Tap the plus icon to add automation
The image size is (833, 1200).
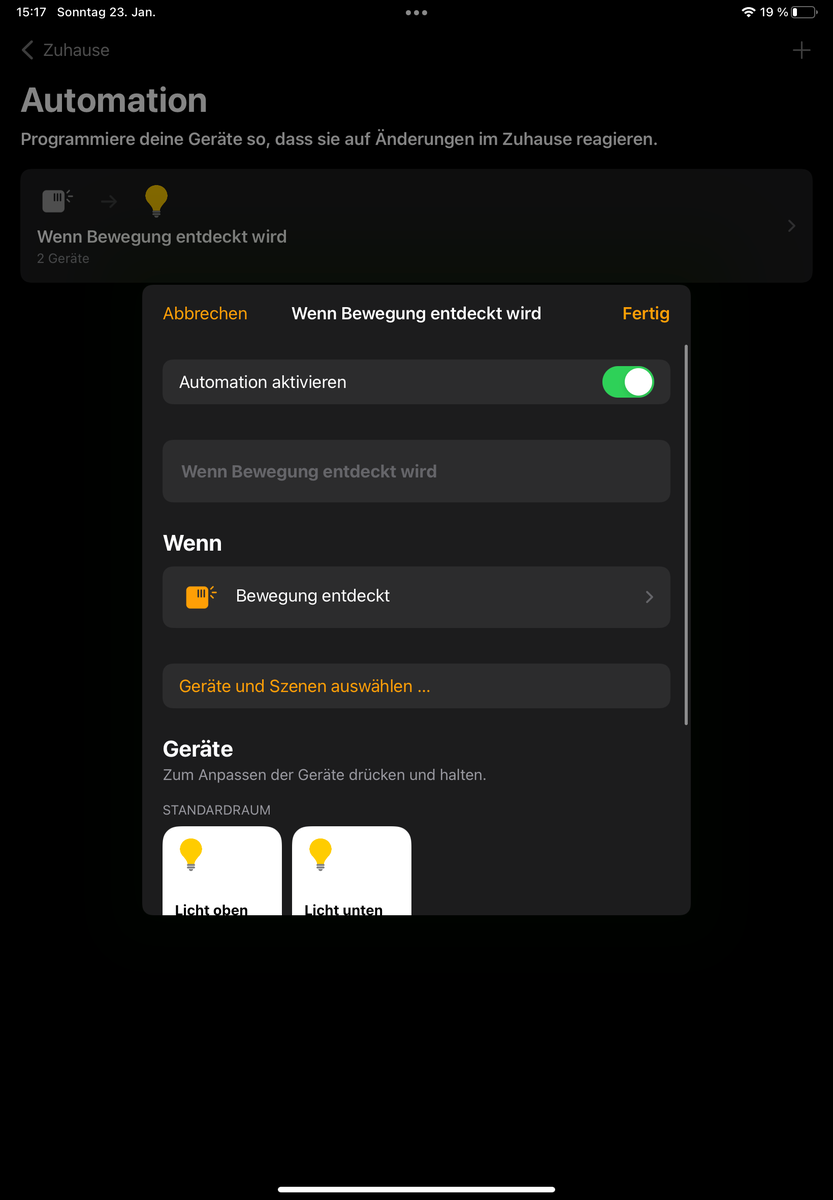pos(801,50)
